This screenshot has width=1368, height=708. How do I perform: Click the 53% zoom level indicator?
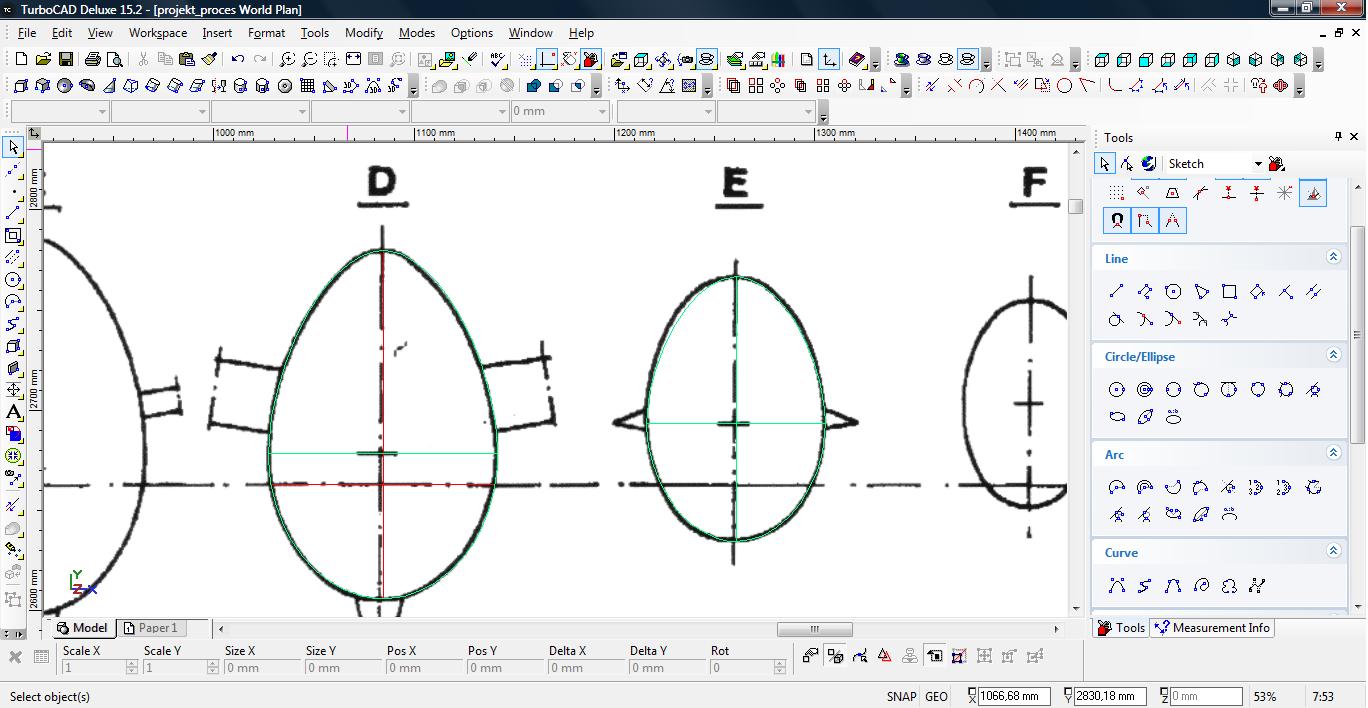(x=1264, y=697)
